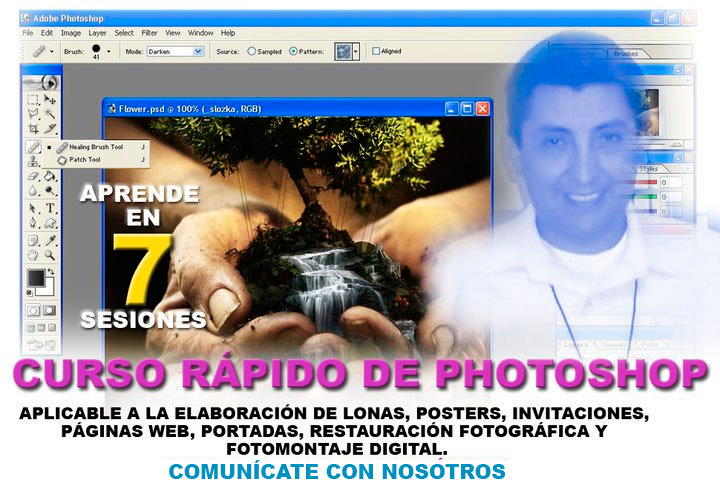Open the Mode dropdown showing Darken
This screenshot has height=483, width=720.
[x=175, y=51]
